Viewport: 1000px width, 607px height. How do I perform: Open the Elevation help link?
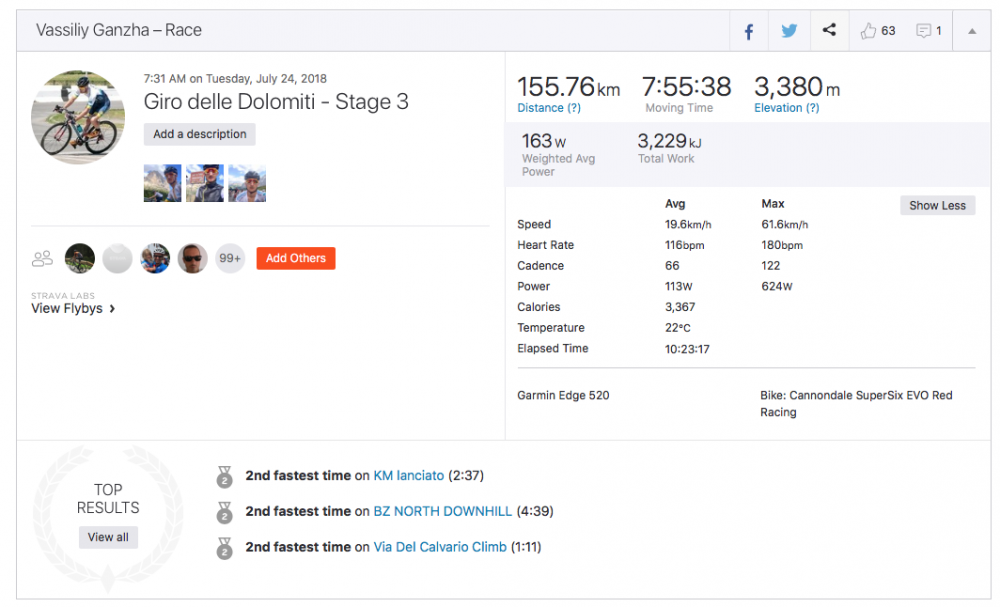click(786, 108)
